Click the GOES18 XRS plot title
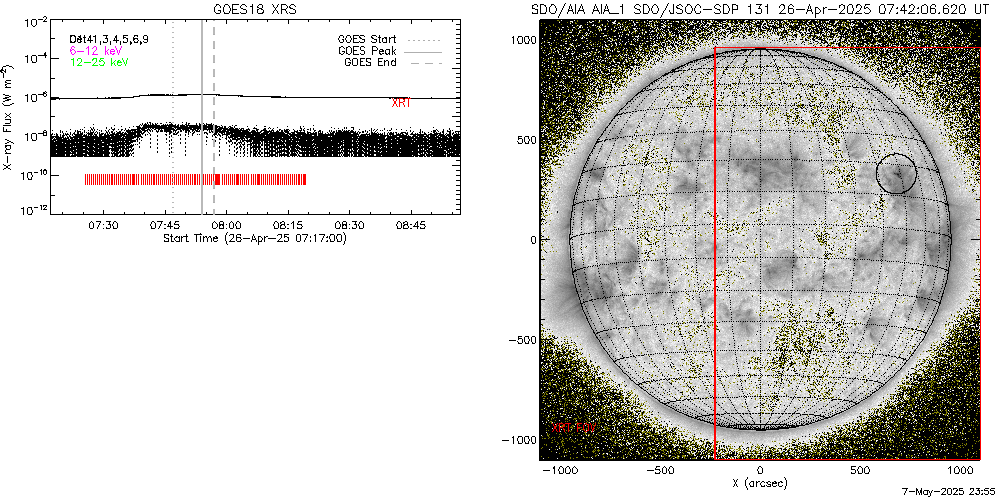Viewport: 1000px width, 500px height. [x=256, y=10]
